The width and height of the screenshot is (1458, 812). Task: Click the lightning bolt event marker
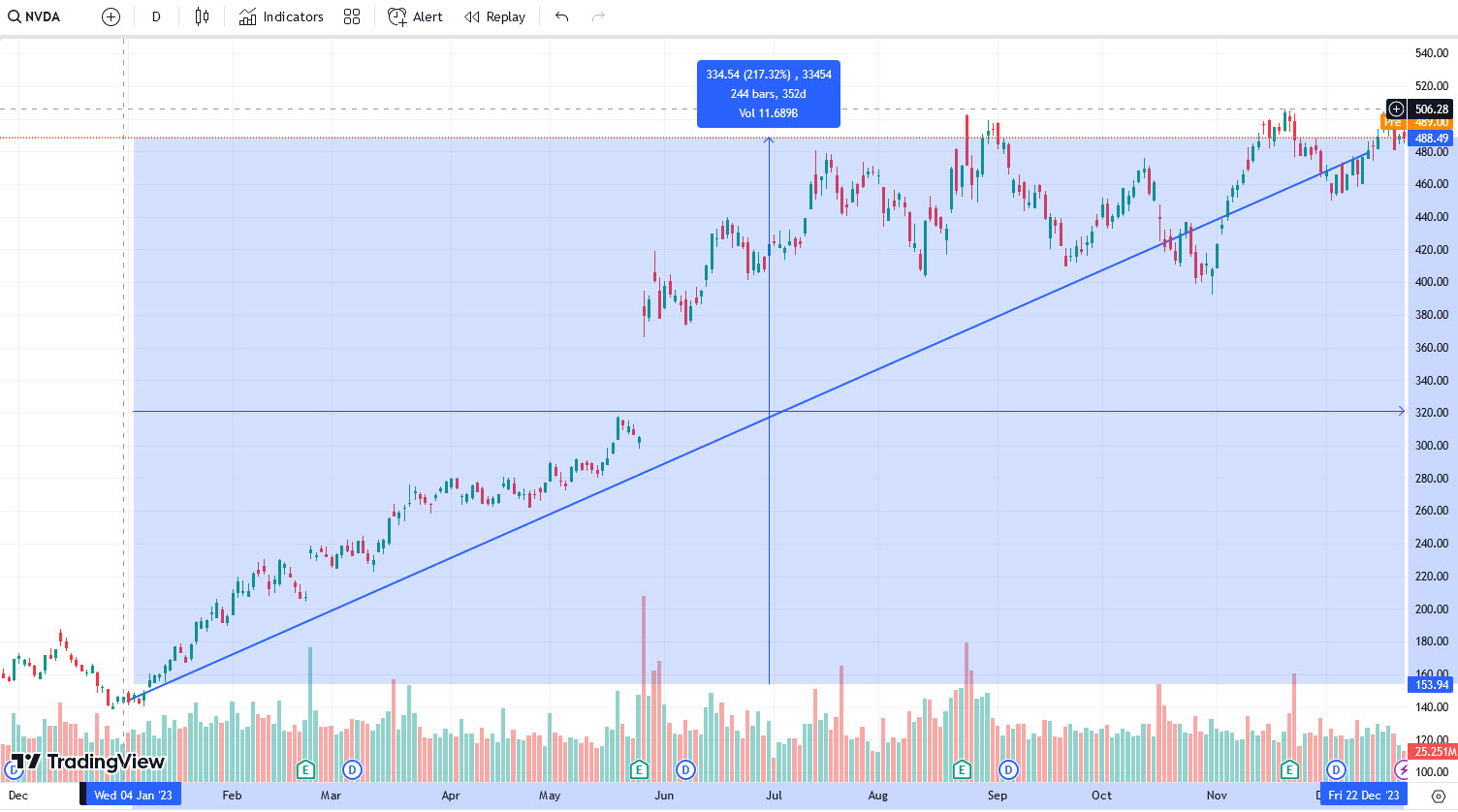tap(1402, 769)
